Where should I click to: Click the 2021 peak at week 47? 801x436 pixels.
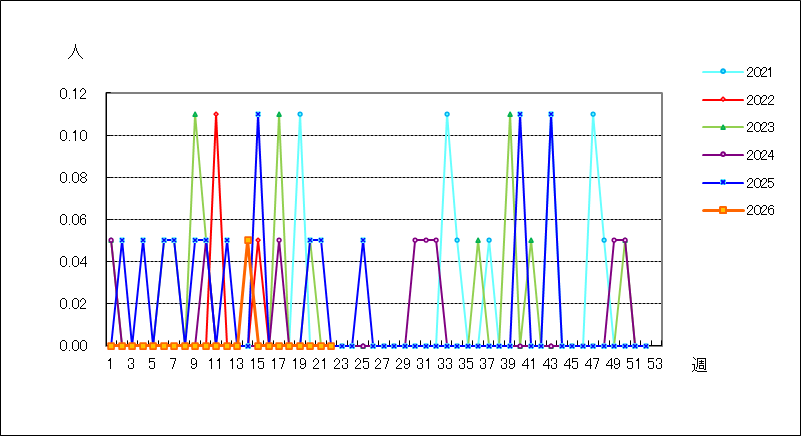[593, 114]
